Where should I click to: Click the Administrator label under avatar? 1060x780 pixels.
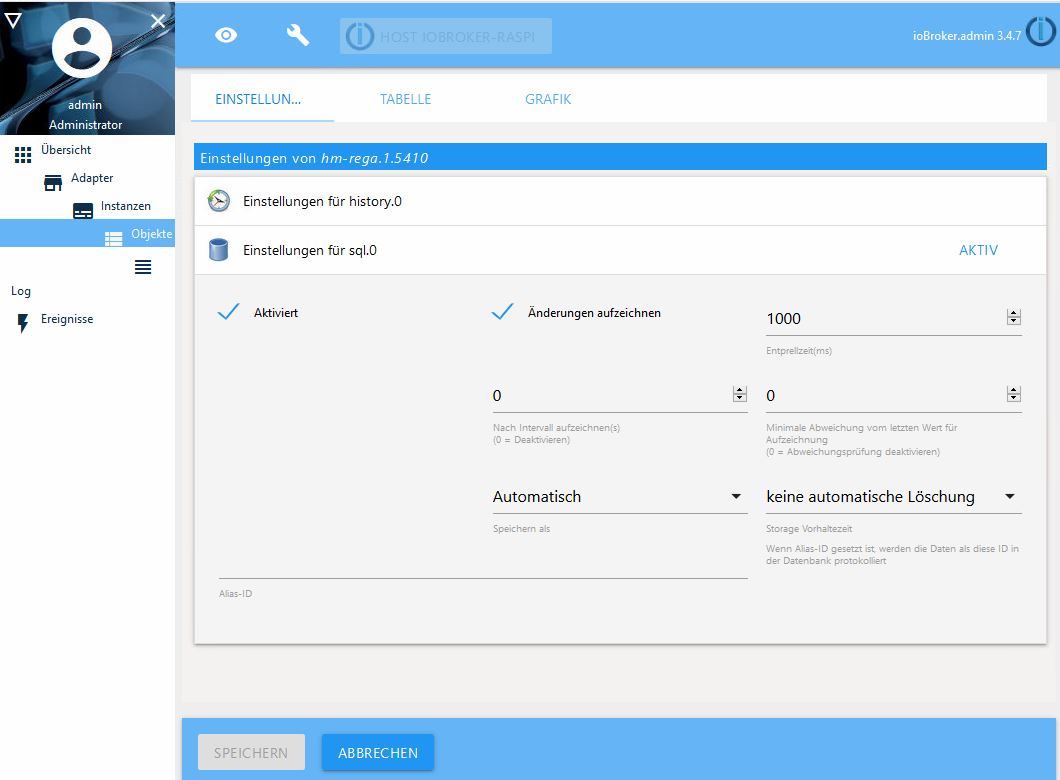(85, 125)
